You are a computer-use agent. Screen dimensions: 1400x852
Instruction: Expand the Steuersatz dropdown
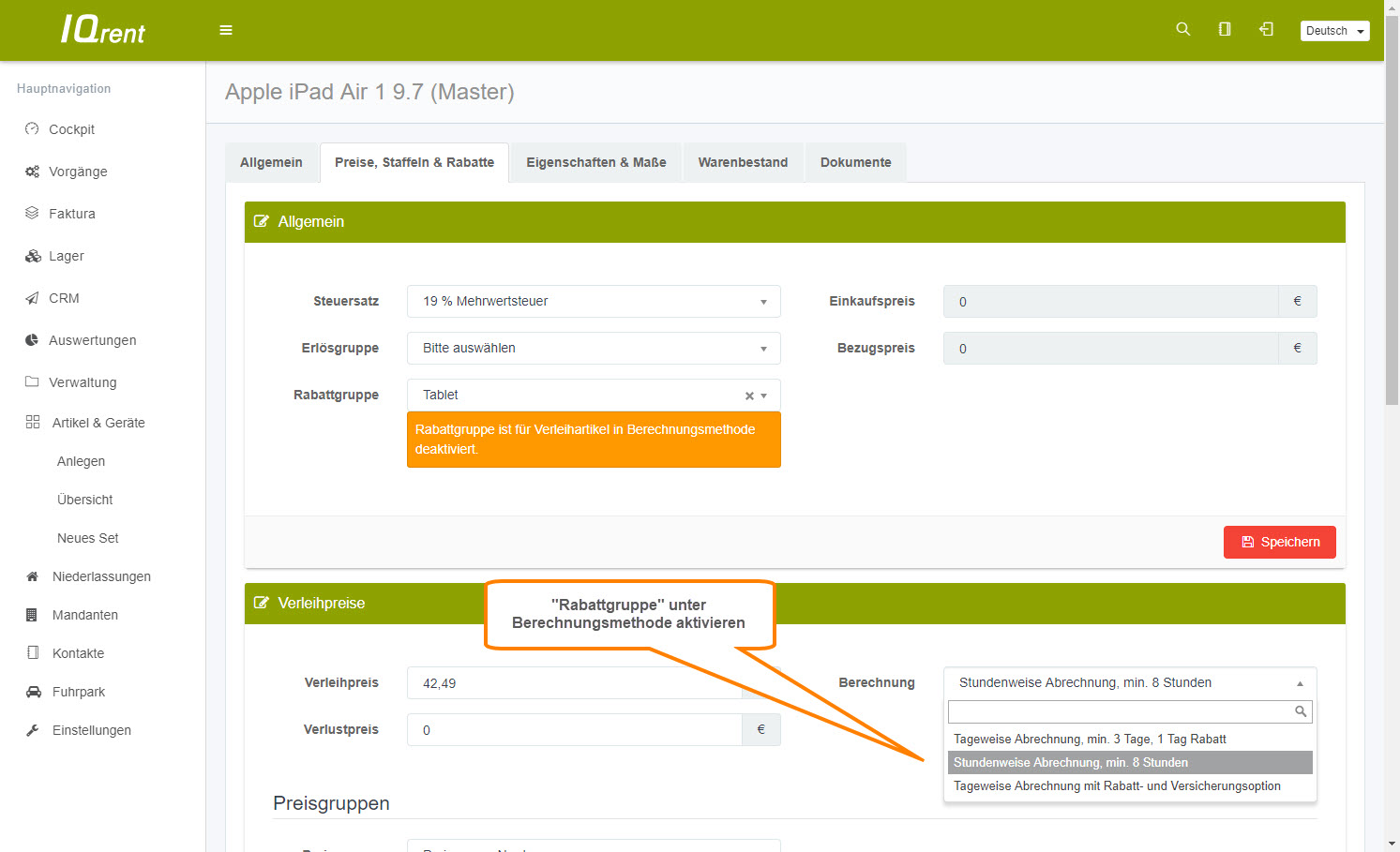point(593,302)
